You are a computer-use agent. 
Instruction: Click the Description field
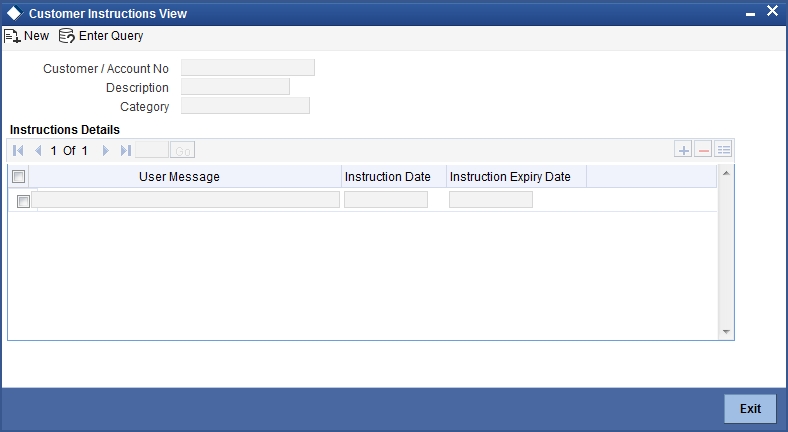coord(235,86)
